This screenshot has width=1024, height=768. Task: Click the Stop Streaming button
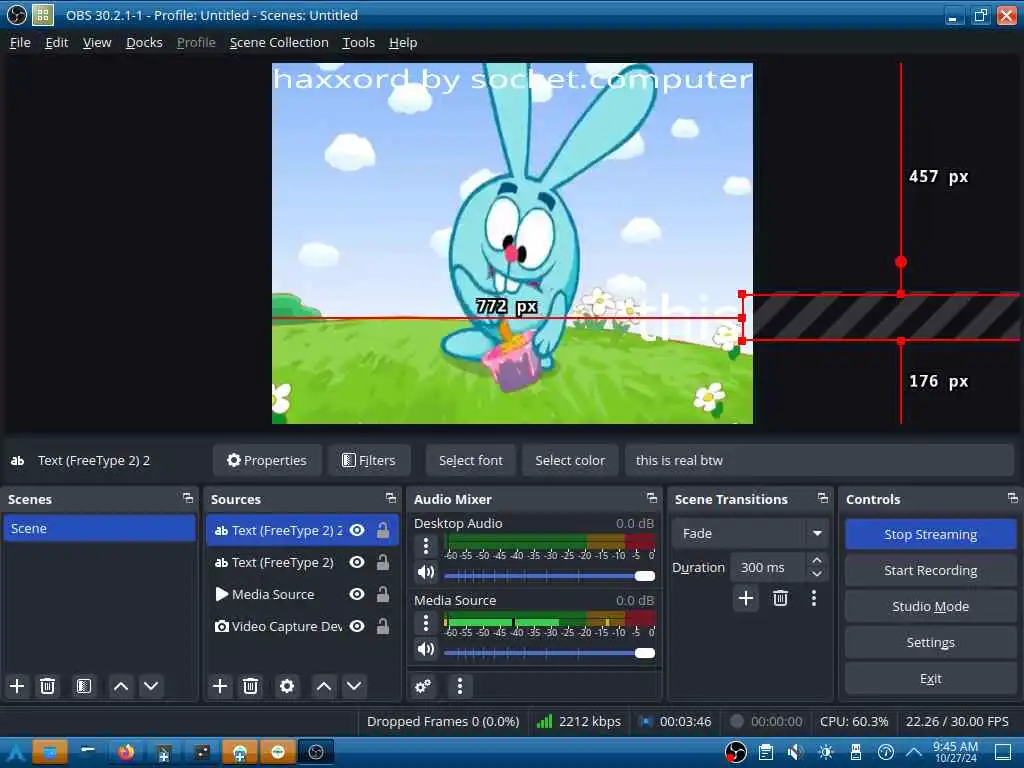[931, 534]
